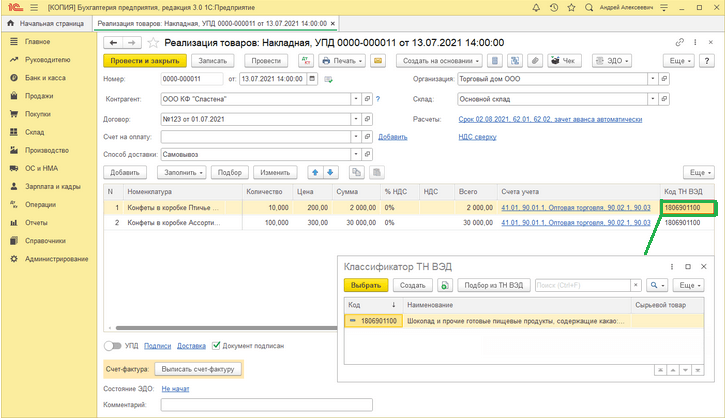This screenshot has width=727, height=419.
Task: Toggle the Документ подписан checkbox
Action: [217, 345]
